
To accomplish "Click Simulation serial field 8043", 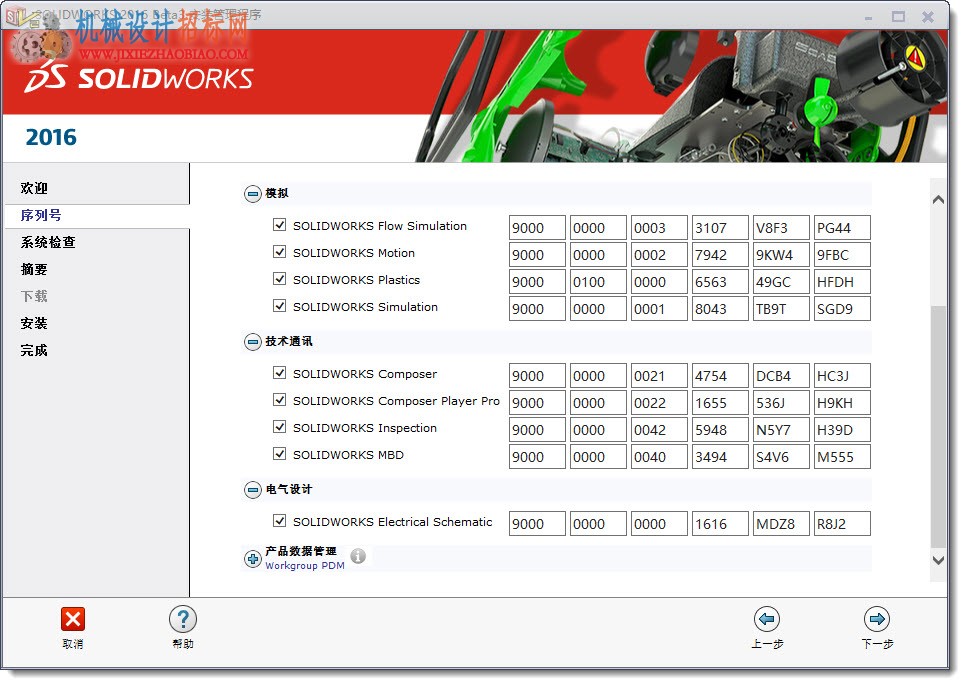I will 720,309.
